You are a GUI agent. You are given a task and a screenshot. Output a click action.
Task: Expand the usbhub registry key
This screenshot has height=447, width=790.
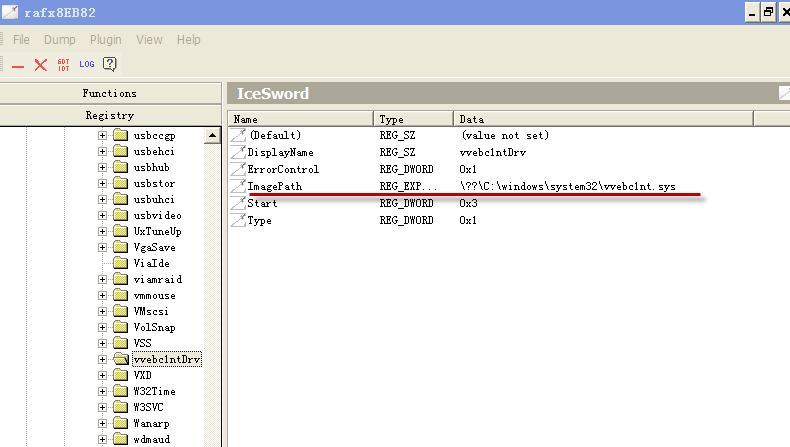point(102,167)
